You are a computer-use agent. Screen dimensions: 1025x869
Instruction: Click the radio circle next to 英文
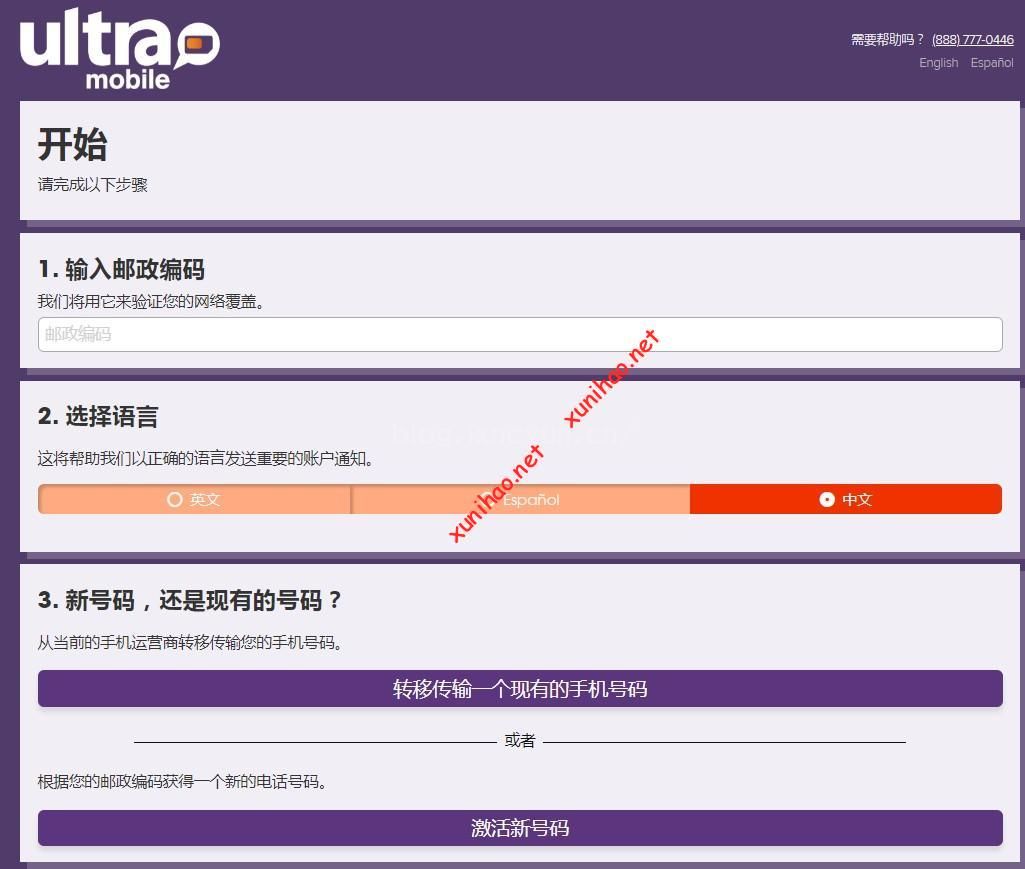coord(175,500)
